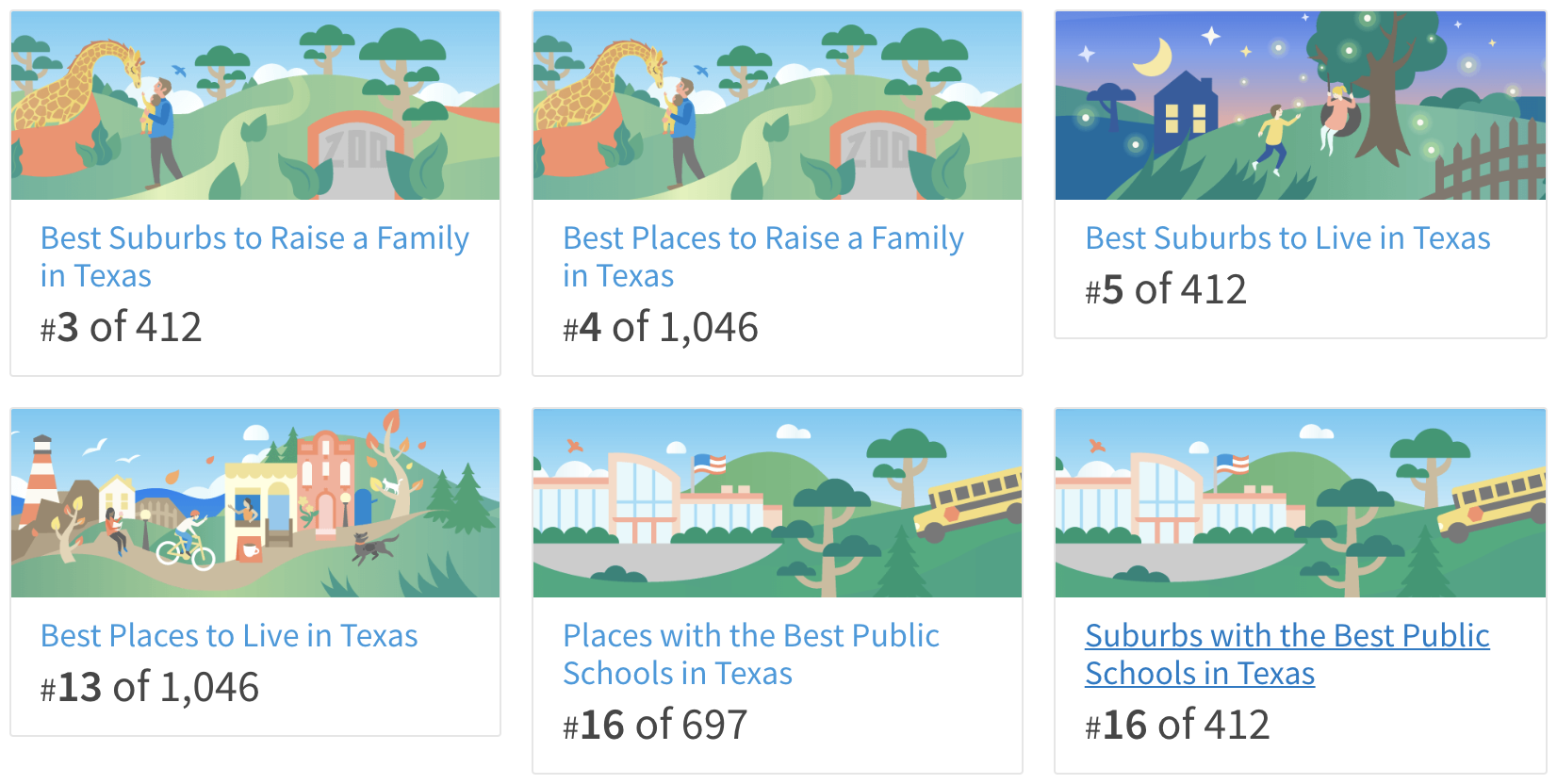Select the #3 of 412 ranking text
The width and height of the screenshot is (1557, 784).
(121, 328)
